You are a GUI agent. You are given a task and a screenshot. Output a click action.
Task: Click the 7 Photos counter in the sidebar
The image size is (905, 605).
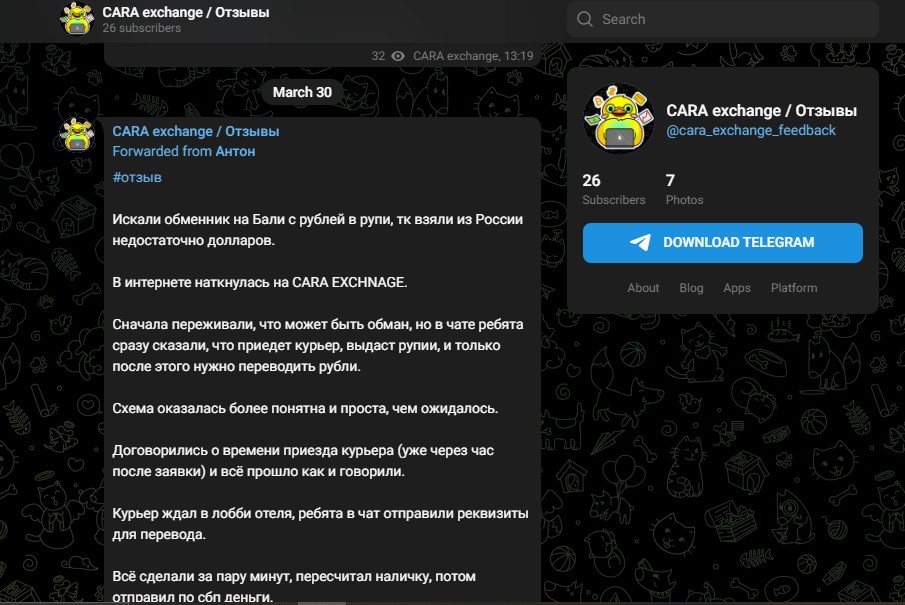coord(684,191)
